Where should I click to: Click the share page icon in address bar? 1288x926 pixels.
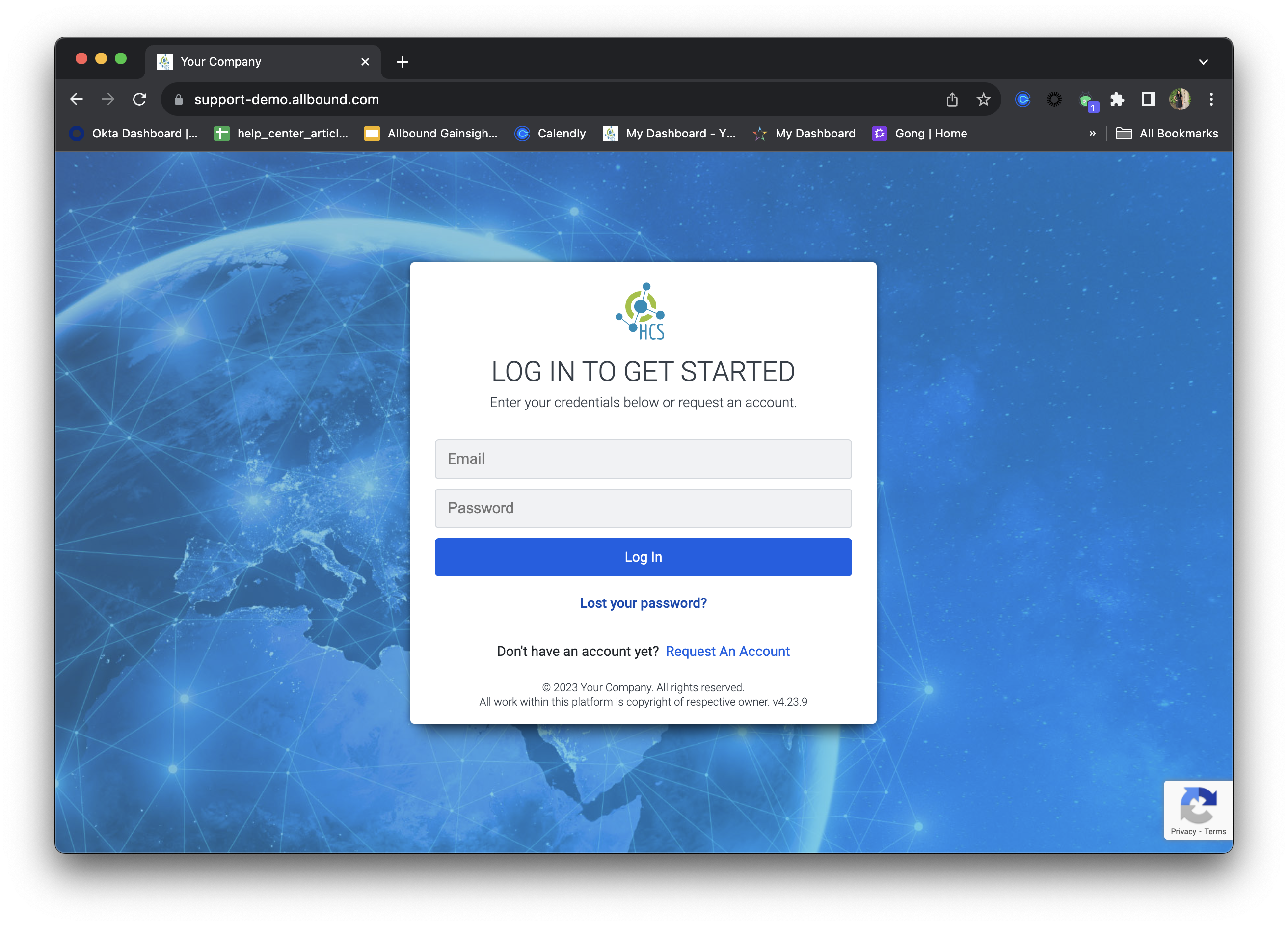coord(952,99)
